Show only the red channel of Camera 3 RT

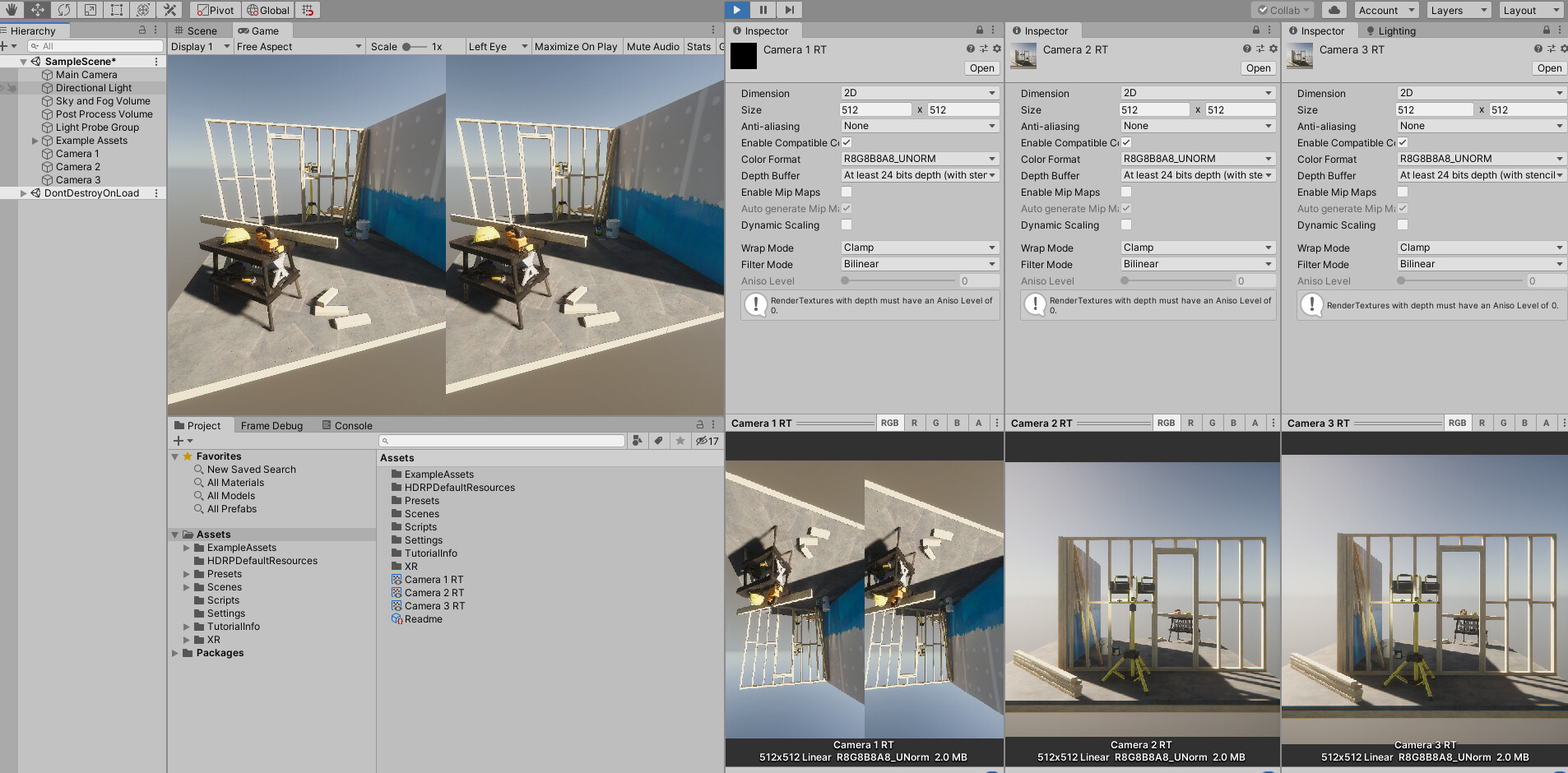click(1482, 423)
